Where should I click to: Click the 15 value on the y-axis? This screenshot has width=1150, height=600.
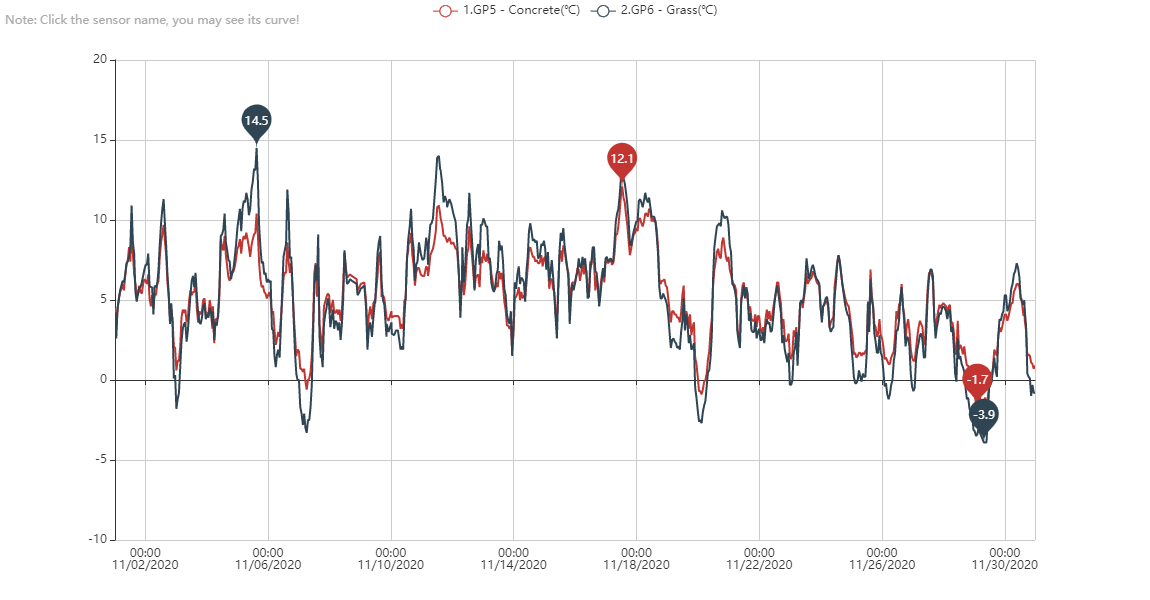tap(99, 140)
